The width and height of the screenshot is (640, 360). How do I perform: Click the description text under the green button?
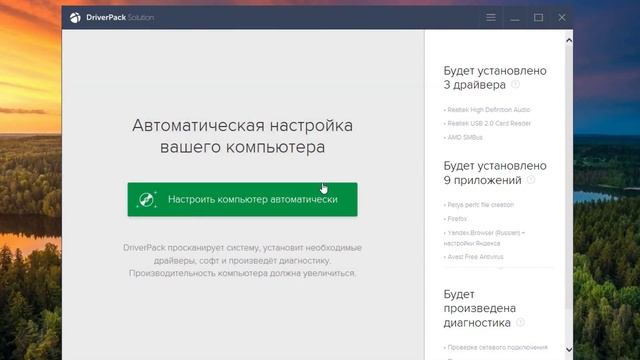click(242, 260)
